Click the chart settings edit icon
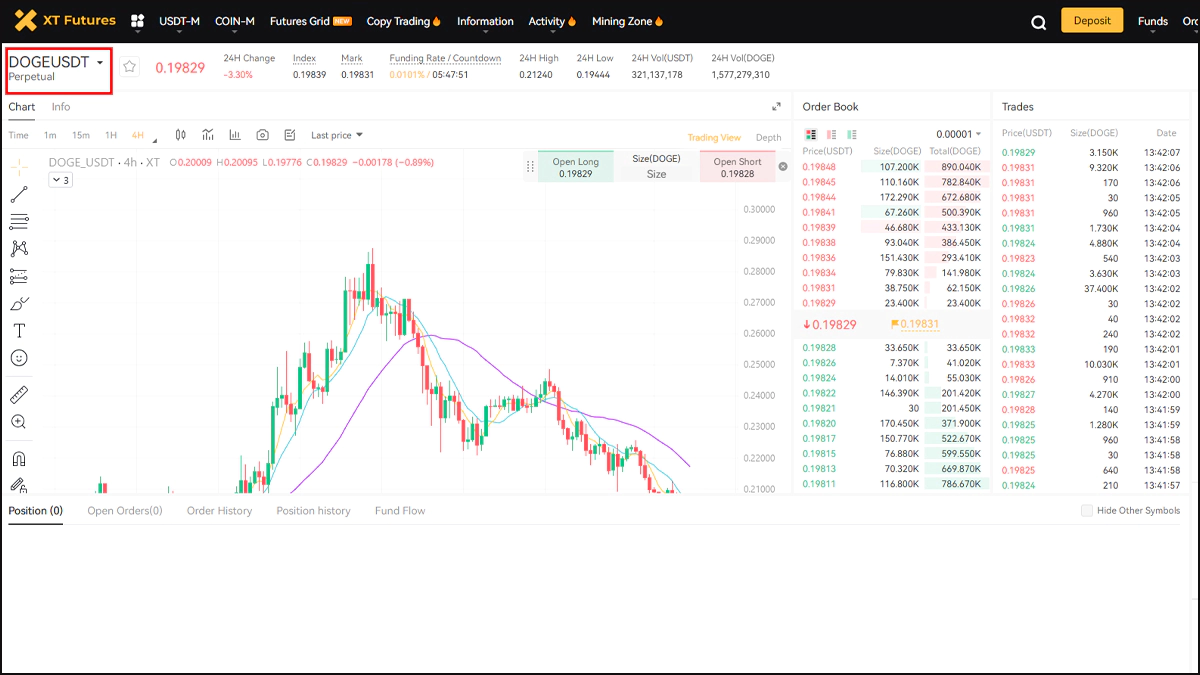The image size is (1200, 675). [290, 135]
